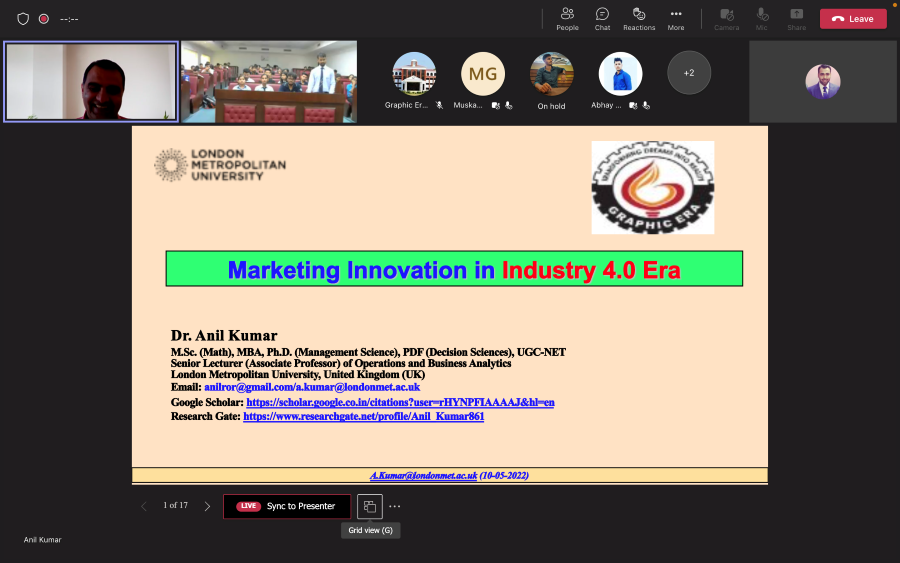This screenshot has height=563, width=900.
Task: Open the Google Scholar link
Action: click(x=400, y=402)
